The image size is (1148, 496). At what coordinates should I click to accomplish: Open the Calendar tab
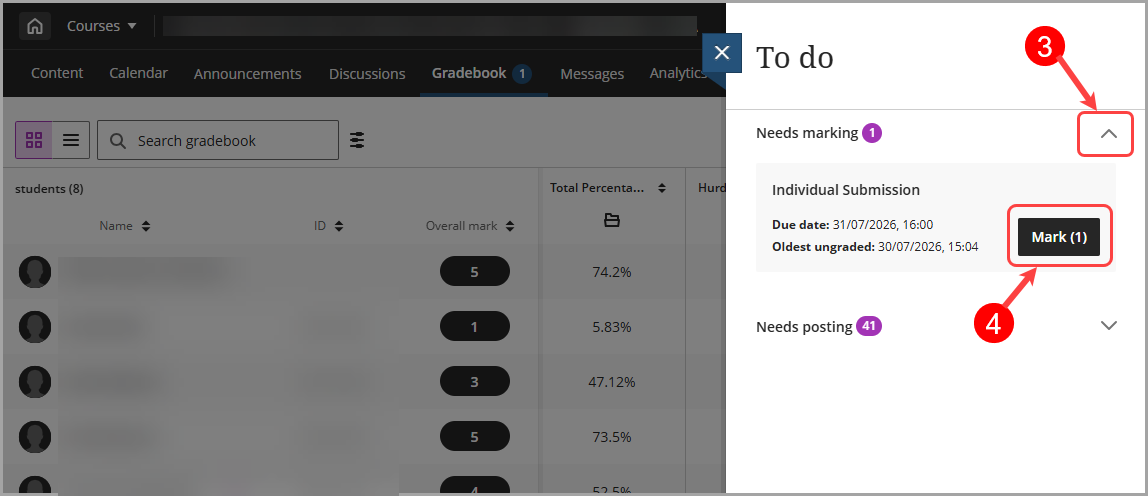(138, 73)
